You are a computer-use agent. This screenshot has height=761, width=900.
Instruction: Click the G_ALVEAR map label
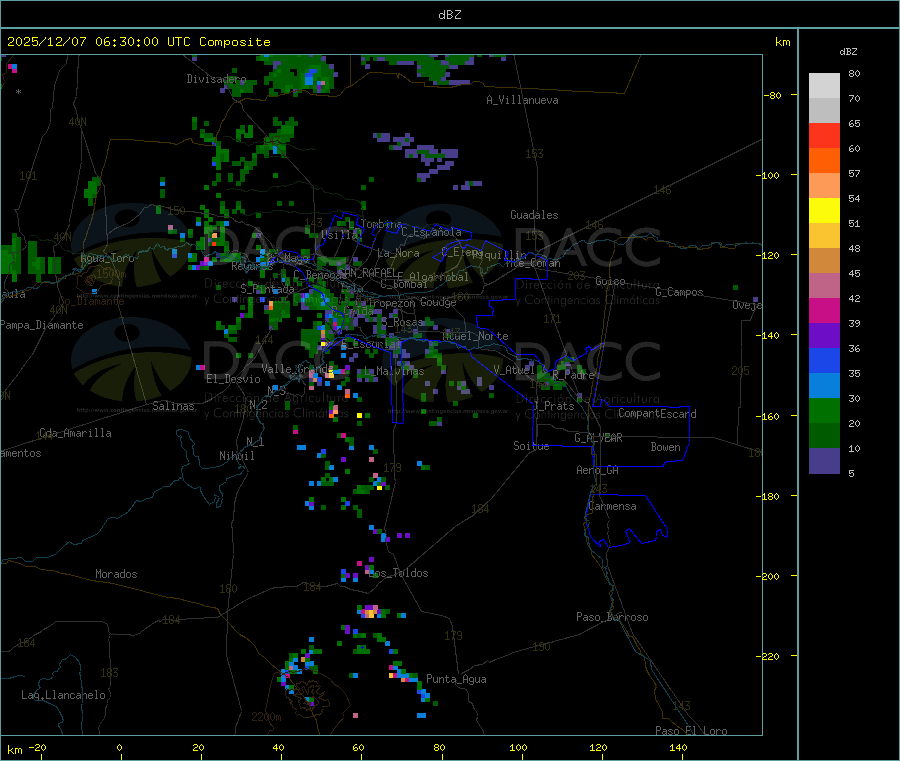point(598,438)
